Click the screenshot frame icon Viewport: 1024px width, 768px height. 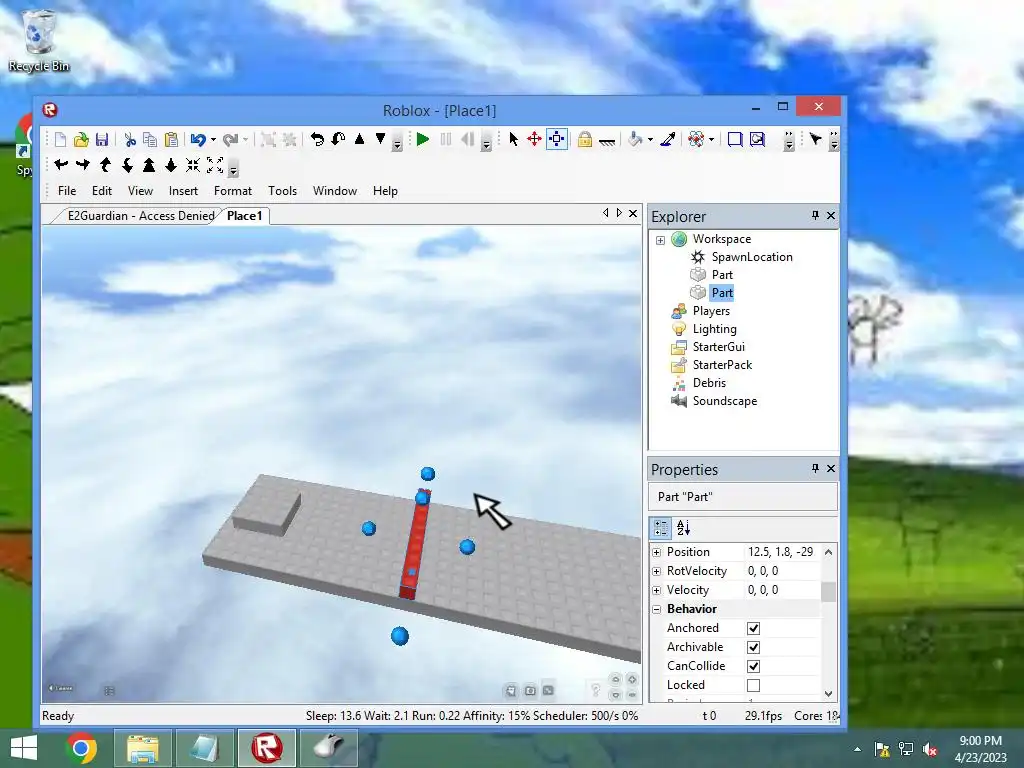point(757,139)
